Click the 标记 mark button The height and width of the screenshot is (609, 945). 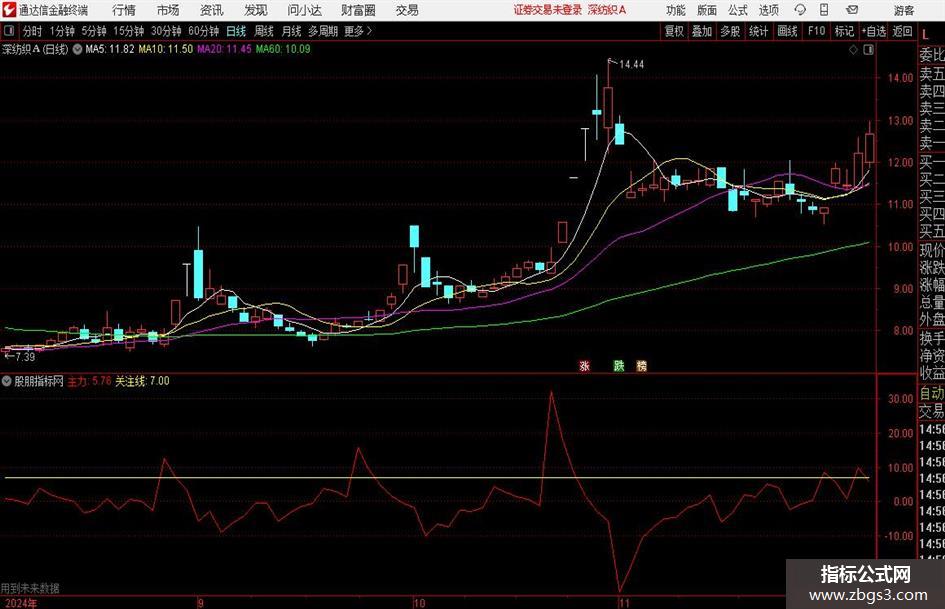pyautogui.click(x=844, y=31)
